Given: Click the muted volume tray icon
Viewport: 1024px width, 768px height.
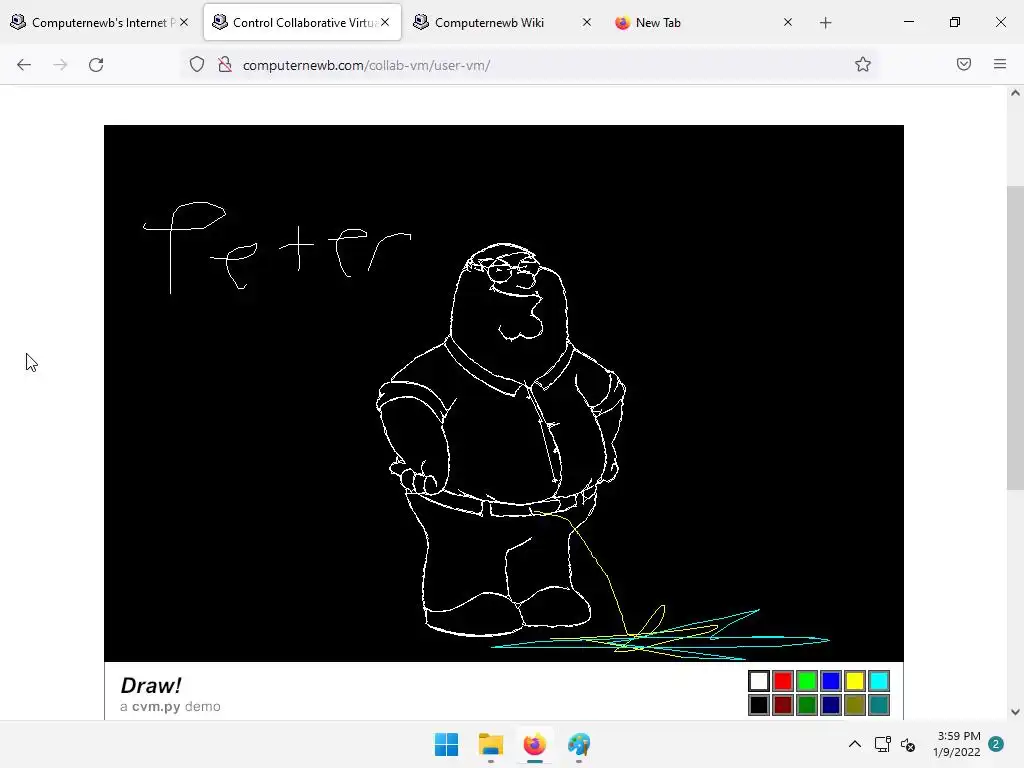Looking at the screenshot, I should pyautogui.click(x=908, y=744).
